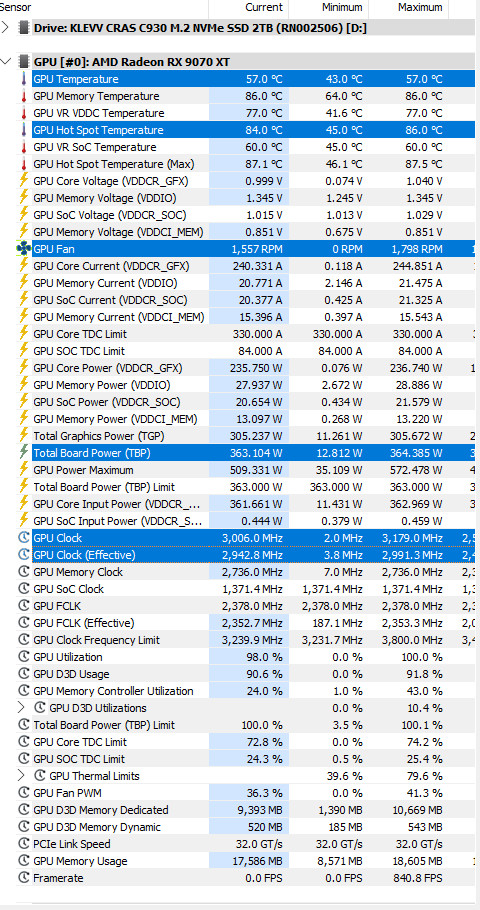480x910 pixels.
Task: Click clock icon beside GPU Fan PWM
Action: coord(24,793)
